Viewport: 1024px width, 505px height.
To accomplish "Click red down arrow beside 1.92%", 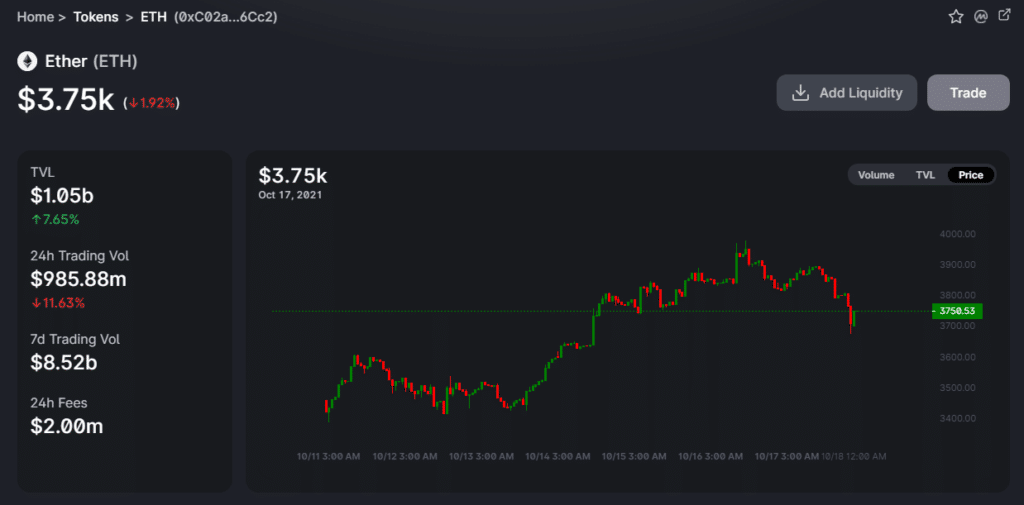I will (x=132, y=103).
